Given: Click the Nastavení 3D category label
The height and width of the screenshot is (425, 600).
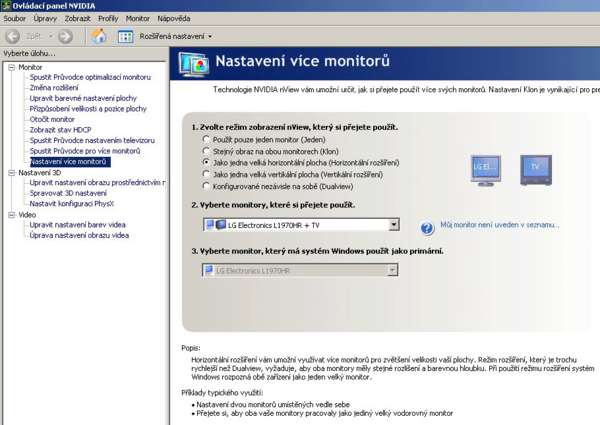Looking at the screenshot, I should (39, 173).
